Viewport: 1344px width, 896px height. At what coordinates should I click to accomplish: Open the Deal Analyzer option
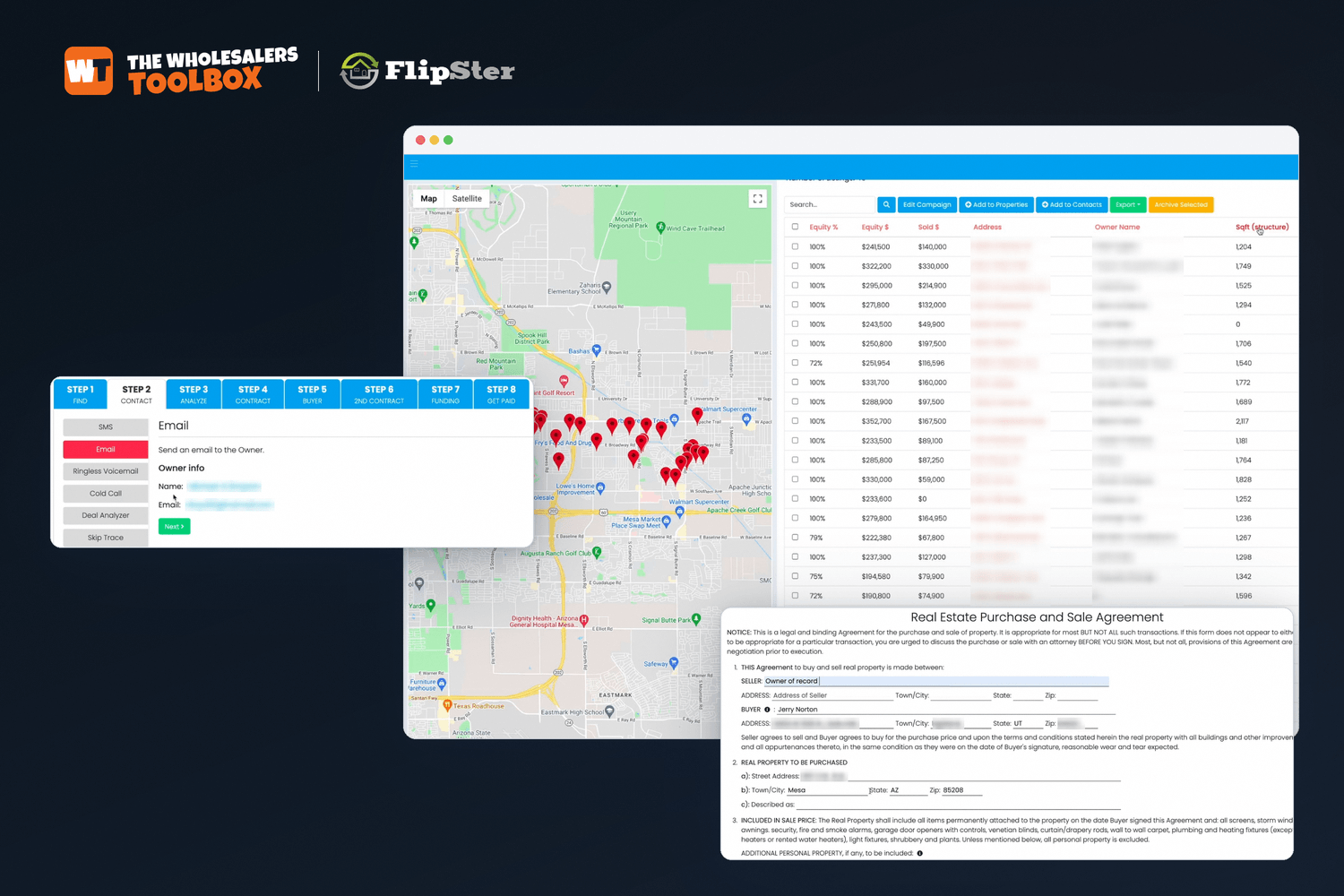[x=106, y=515]
